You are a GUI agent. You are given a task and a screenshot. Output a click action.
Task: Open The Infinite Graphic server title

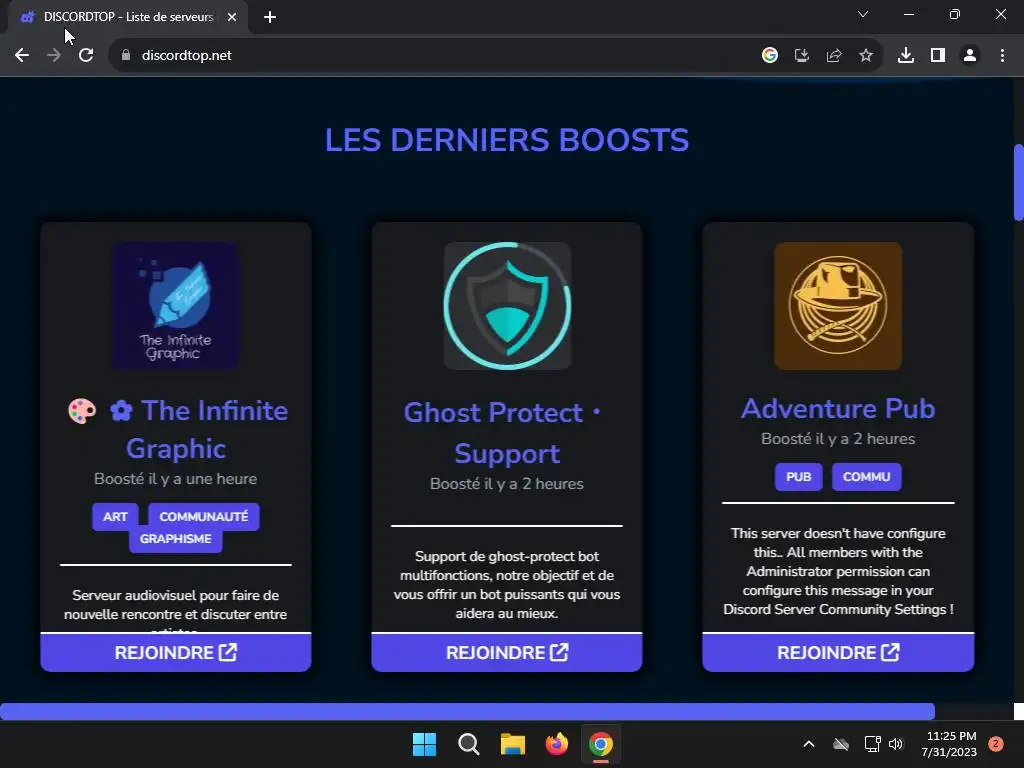click(x=176, y=429)
